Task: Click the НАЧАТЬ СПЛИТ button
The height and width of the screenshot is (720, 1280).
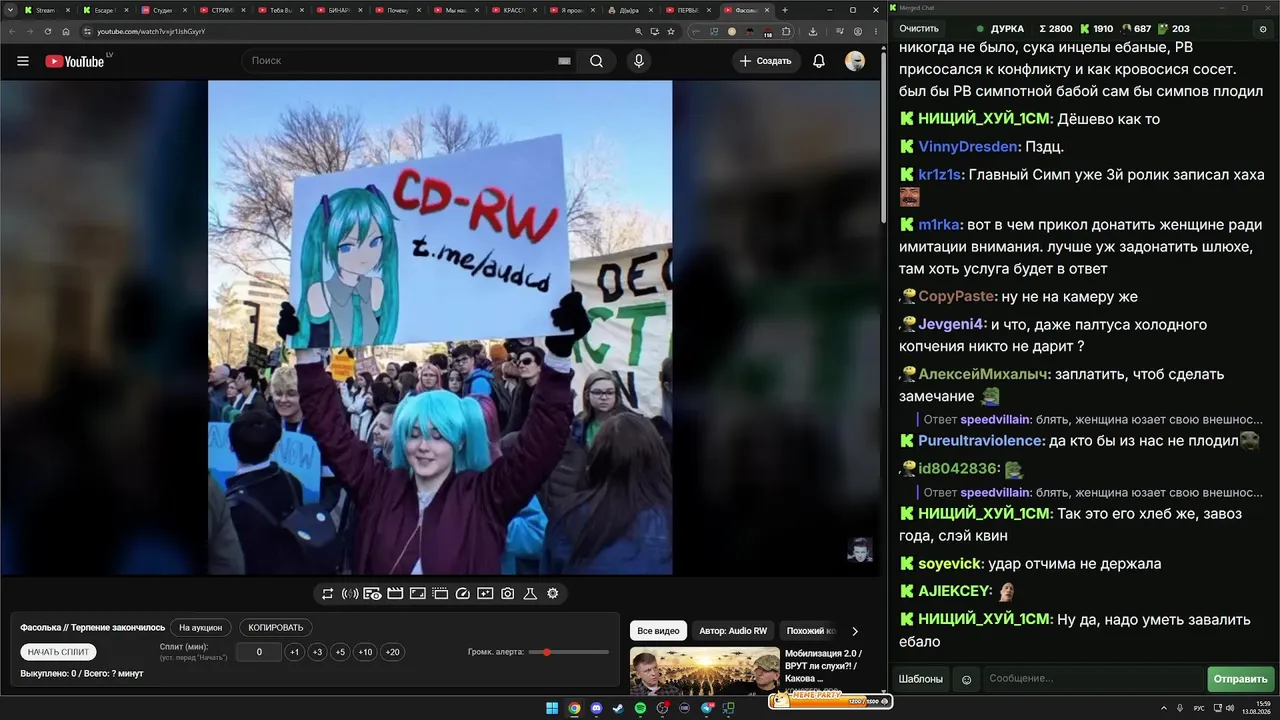Action: [58, 652]
